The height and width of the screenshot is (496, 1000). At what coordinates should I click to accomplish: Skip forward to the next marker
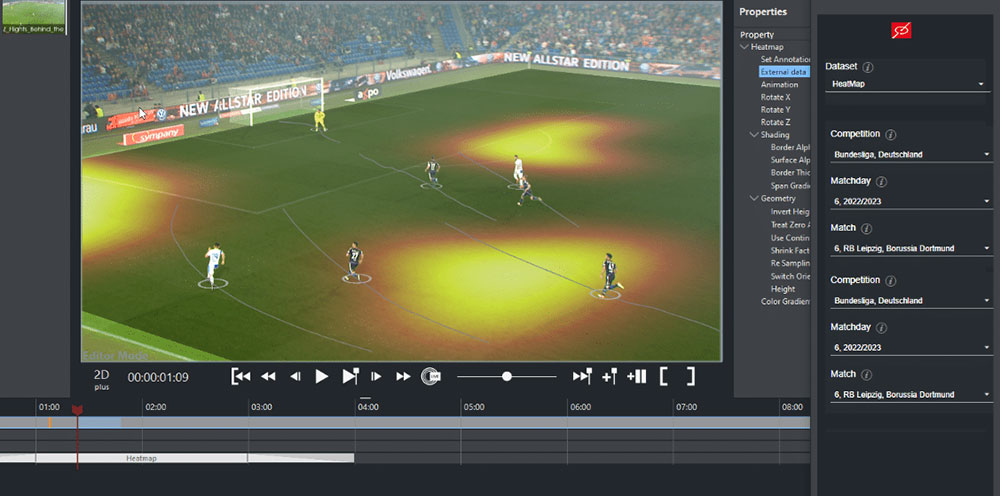point(582,376)
